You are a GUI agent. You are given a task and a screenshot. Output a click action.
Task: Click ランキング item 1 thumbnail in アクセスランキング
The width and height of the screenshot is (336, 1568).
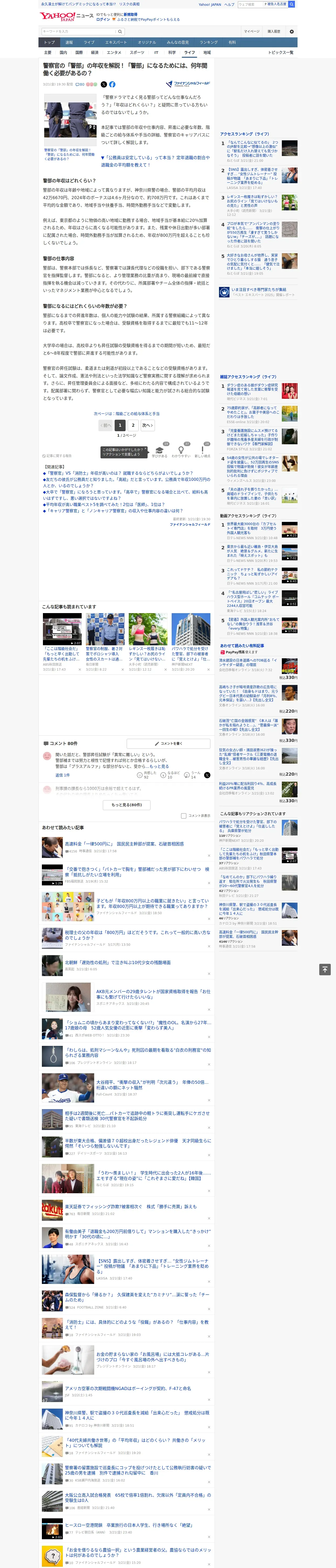[290, 148]
